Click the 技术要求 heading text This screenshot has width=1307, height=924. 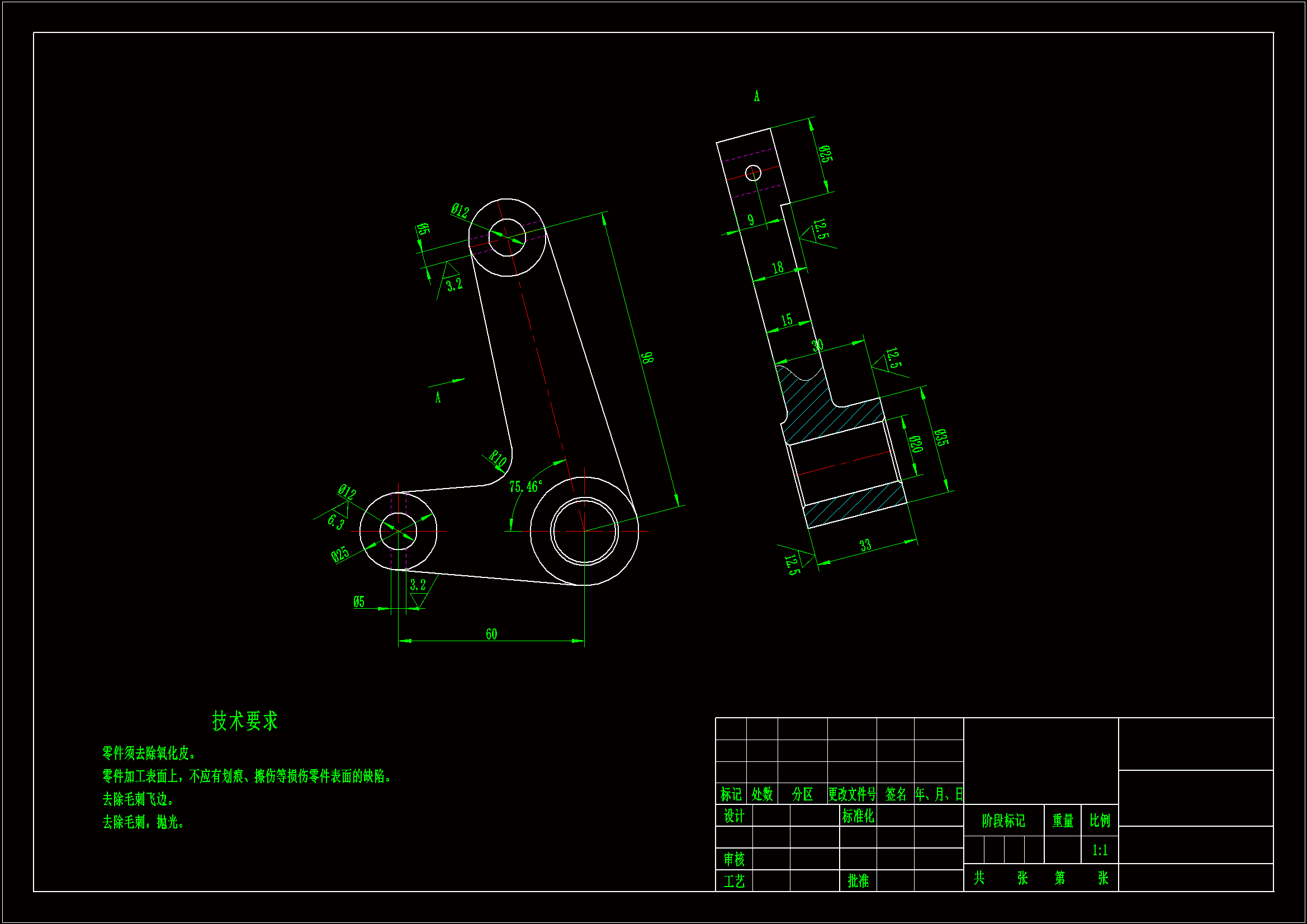(245, 721)
